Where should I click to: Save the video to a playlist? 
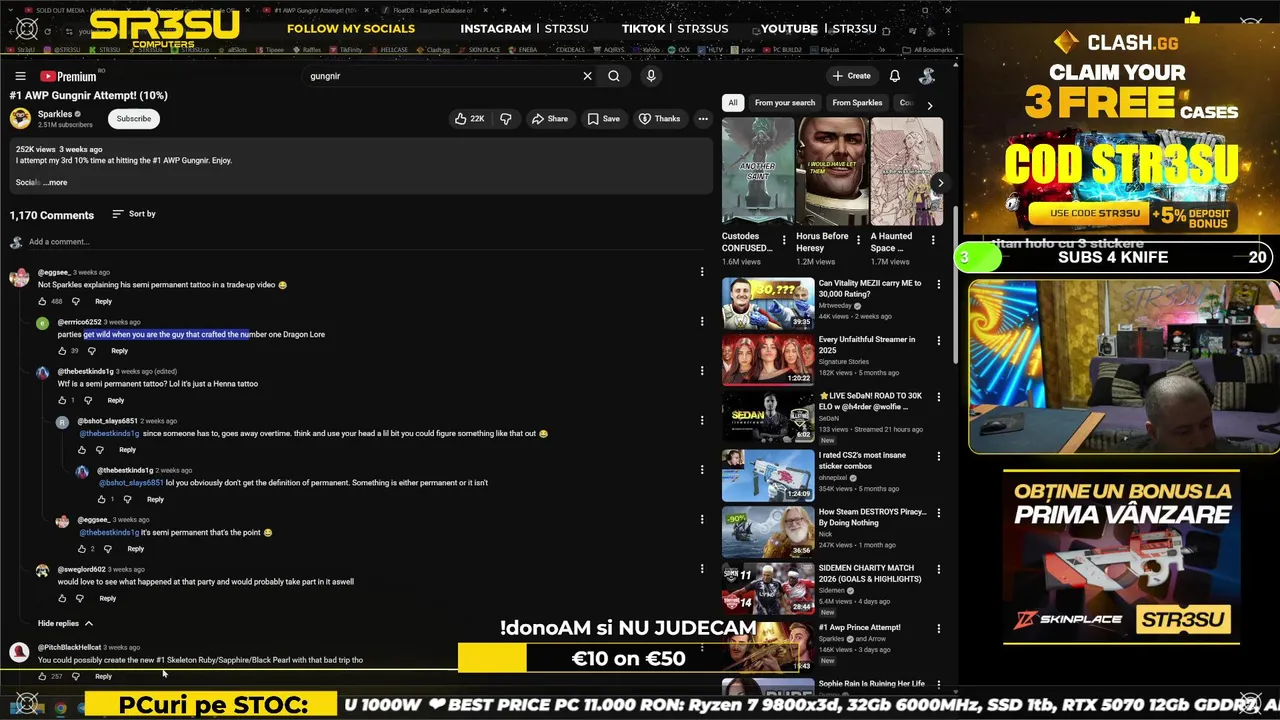(604, 119)
